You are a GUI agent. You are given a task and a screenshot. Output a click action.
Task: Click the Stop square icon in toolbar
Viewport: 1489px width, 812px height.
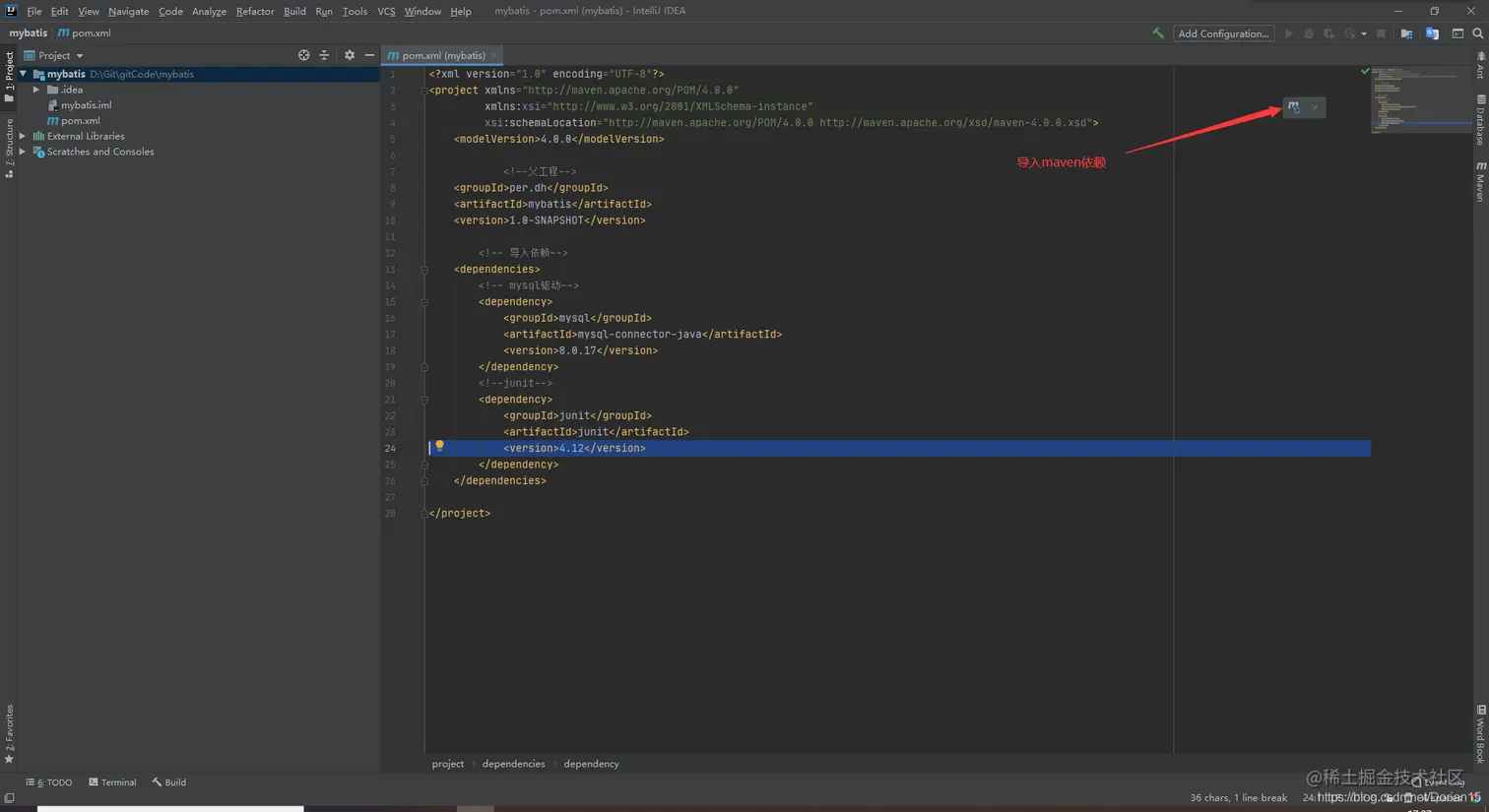point(1381,33)
